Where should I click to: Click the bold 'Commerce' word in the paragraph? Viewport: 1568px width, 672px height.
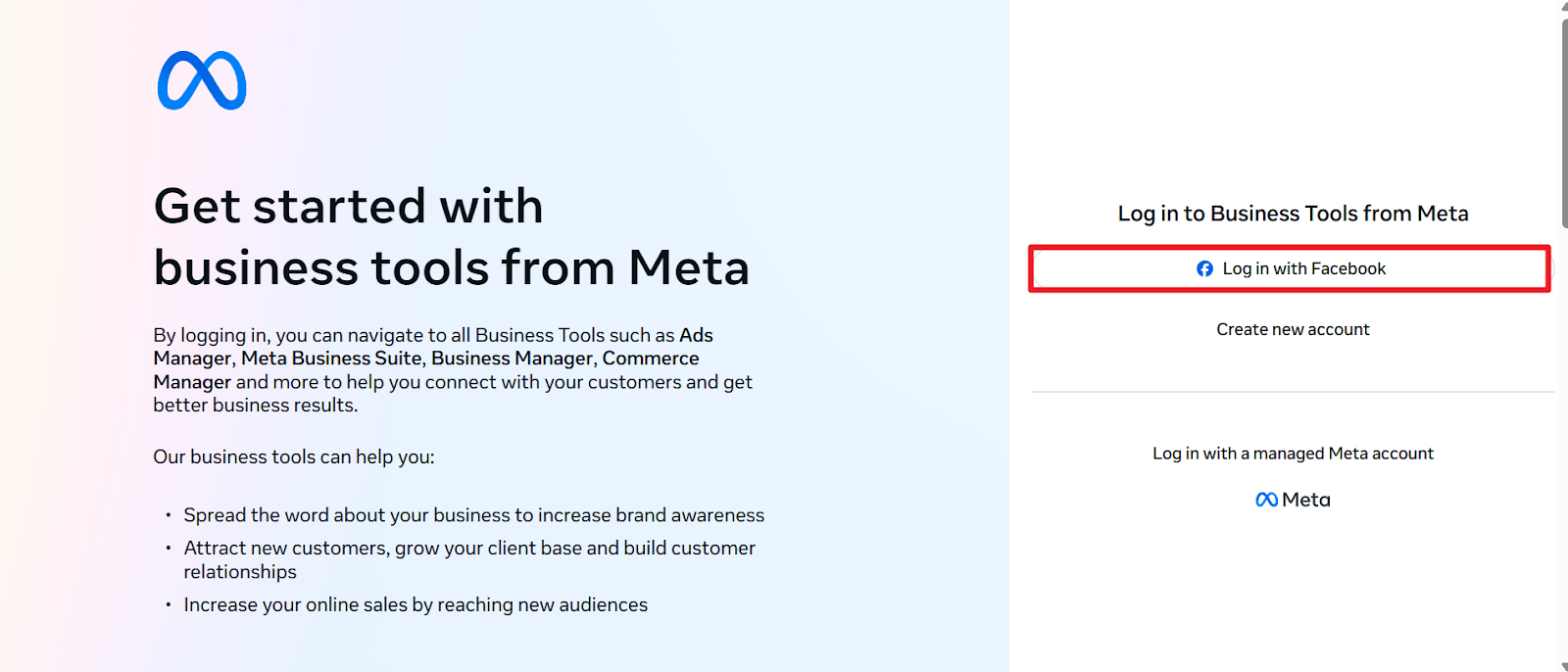click(x=651, y=359)
